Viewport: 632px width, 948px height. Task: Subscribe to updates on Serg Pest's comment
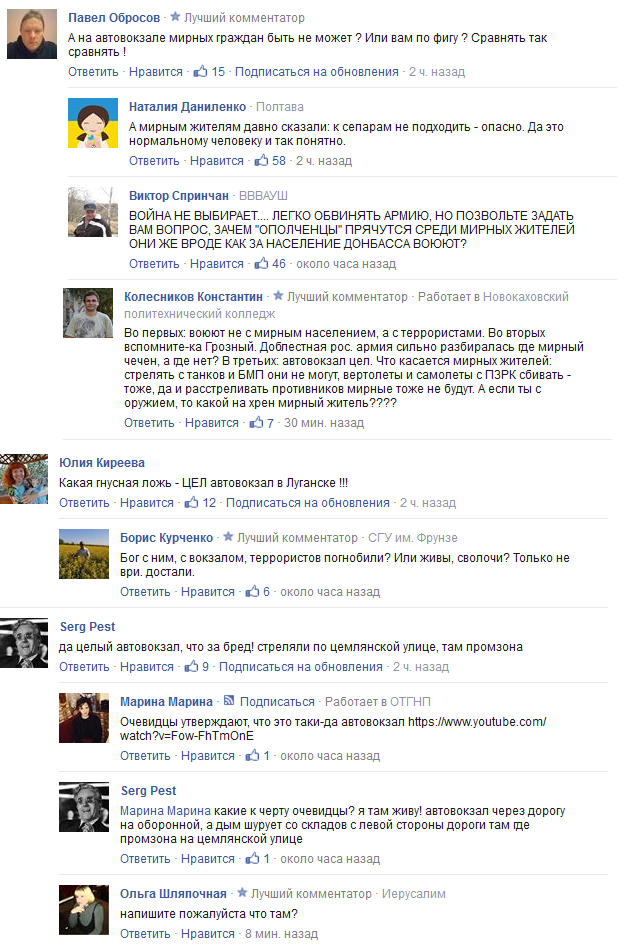tap(301, 666)
